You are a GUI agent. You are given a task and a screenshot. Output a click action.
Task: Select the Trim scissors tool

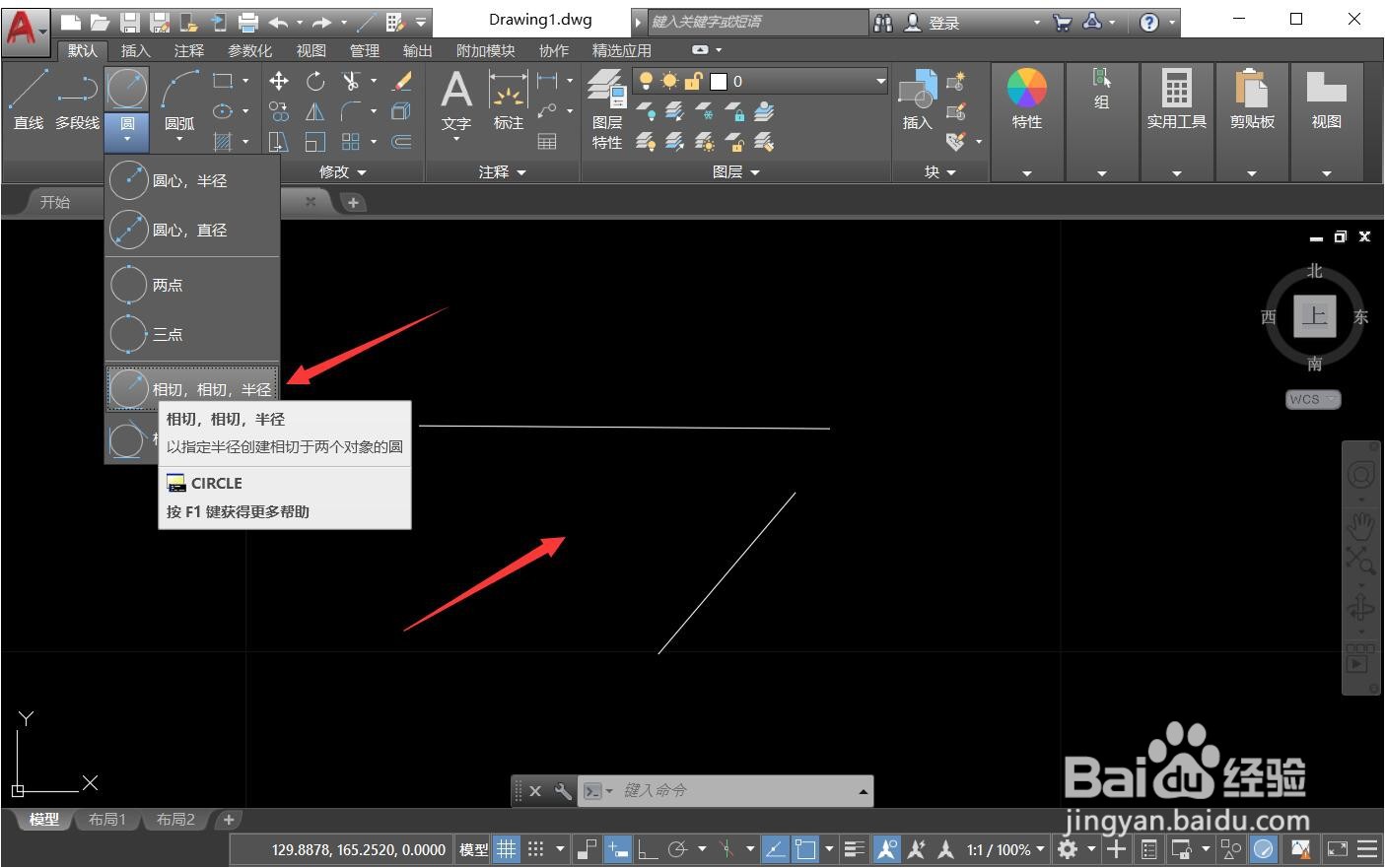(351, 81)
